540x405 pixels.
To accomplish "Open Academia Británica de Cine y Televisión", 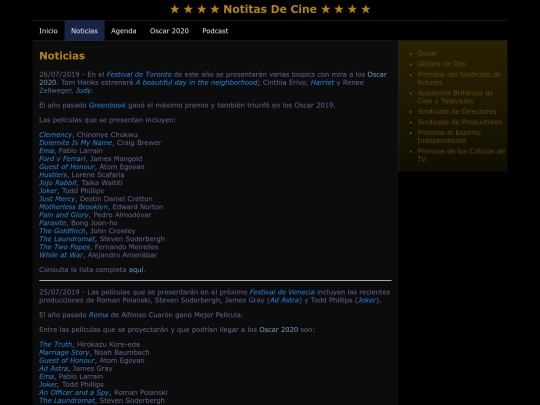I will [455, 97].
